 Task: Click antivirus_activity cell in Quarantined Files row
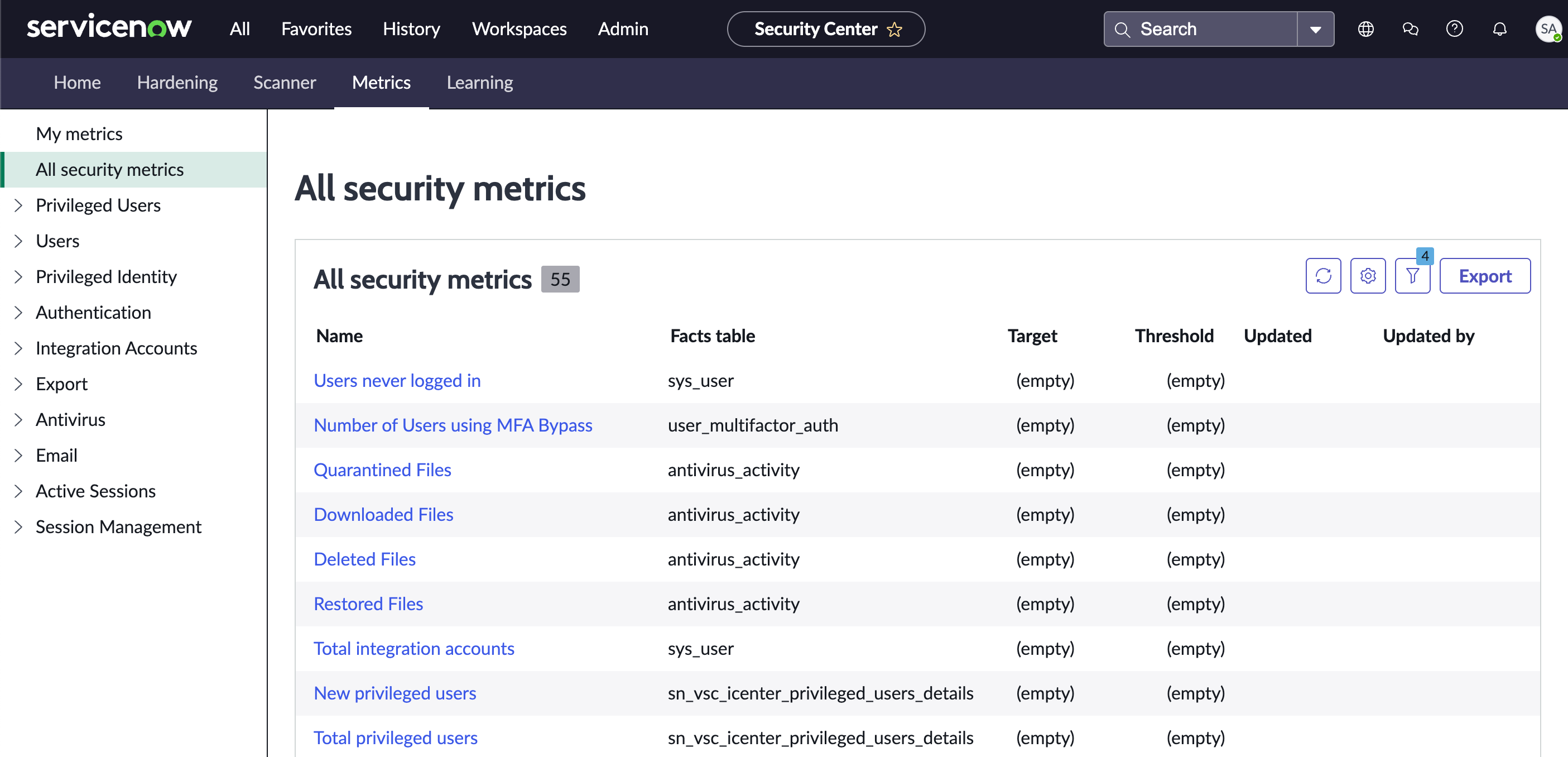coord(733,470)
